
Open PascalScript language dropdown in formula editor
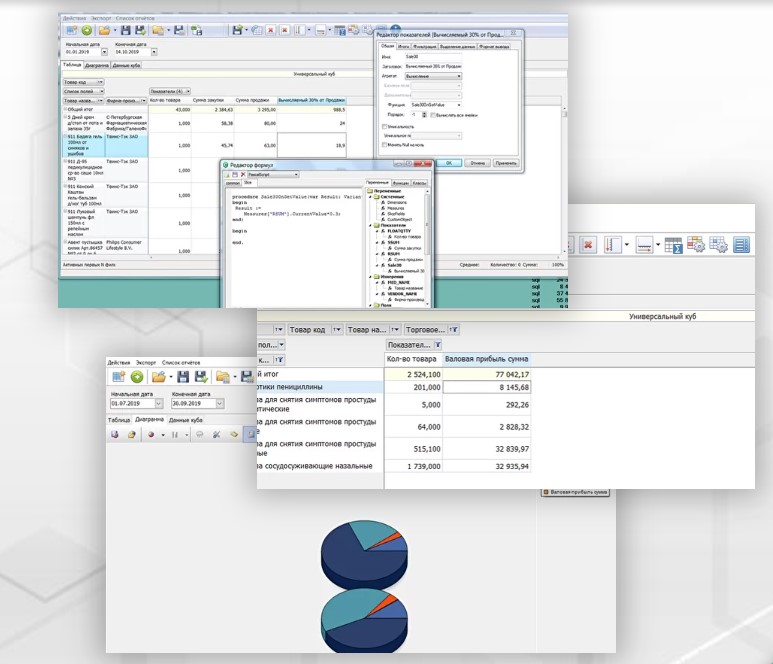point(296,175)
